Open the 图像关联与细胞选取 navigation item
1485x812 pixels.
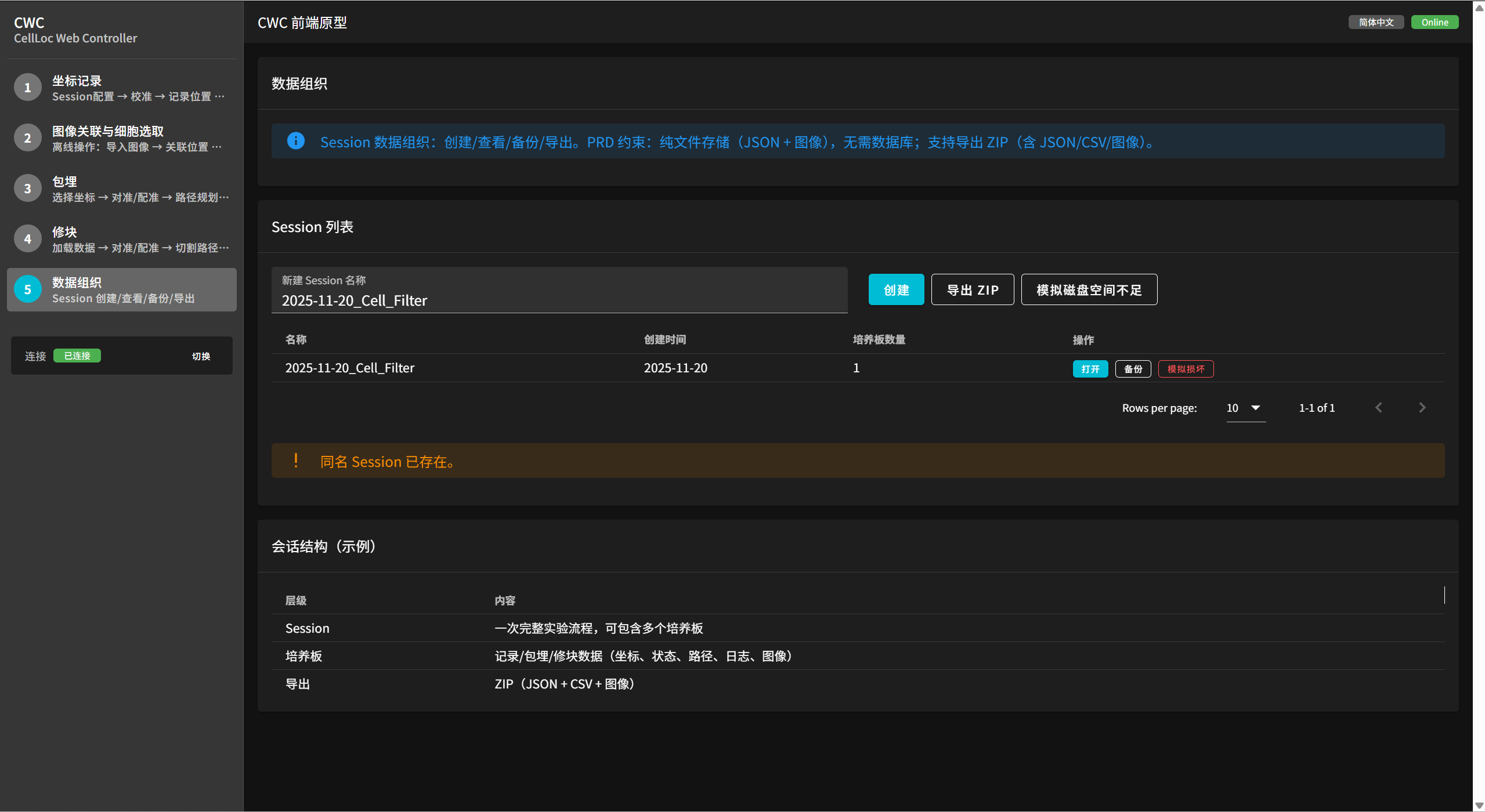(122, 138)
